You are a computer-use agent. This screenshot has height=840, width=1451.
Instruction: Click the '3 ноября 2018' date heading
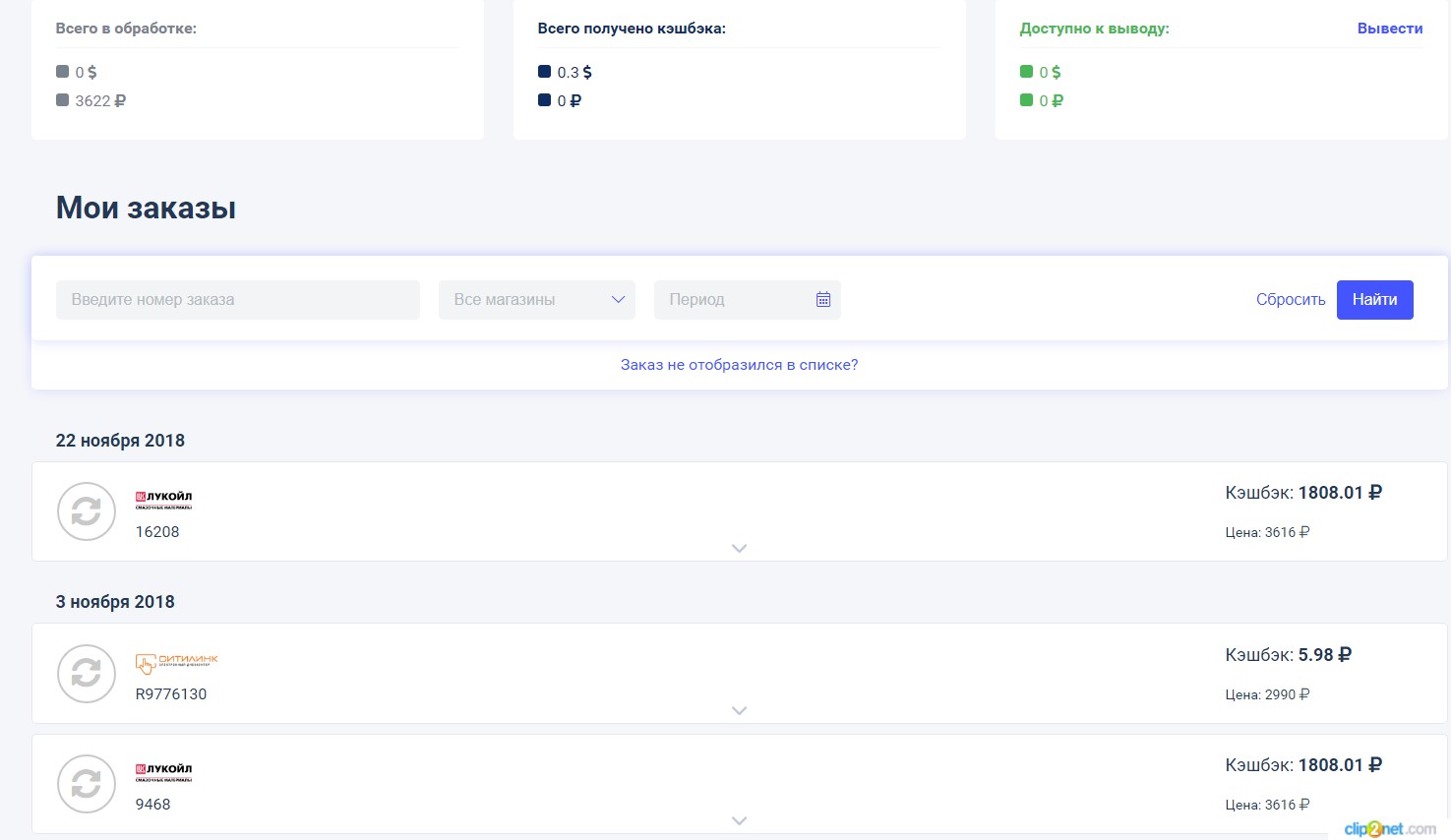click(x=115, y=602)
